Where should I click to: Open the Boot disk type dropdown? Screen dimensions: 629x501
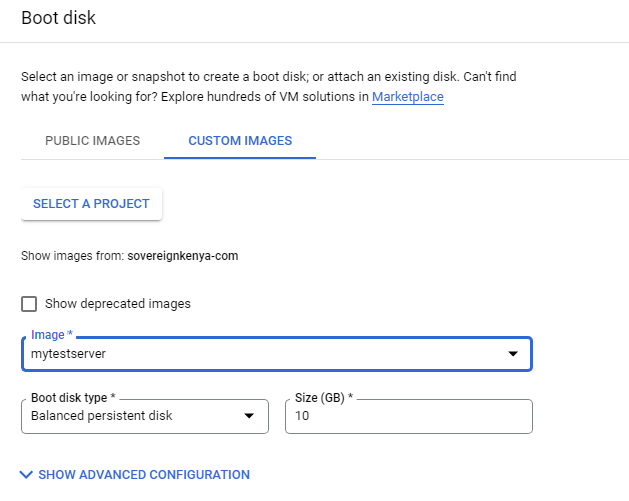[145, 416]
